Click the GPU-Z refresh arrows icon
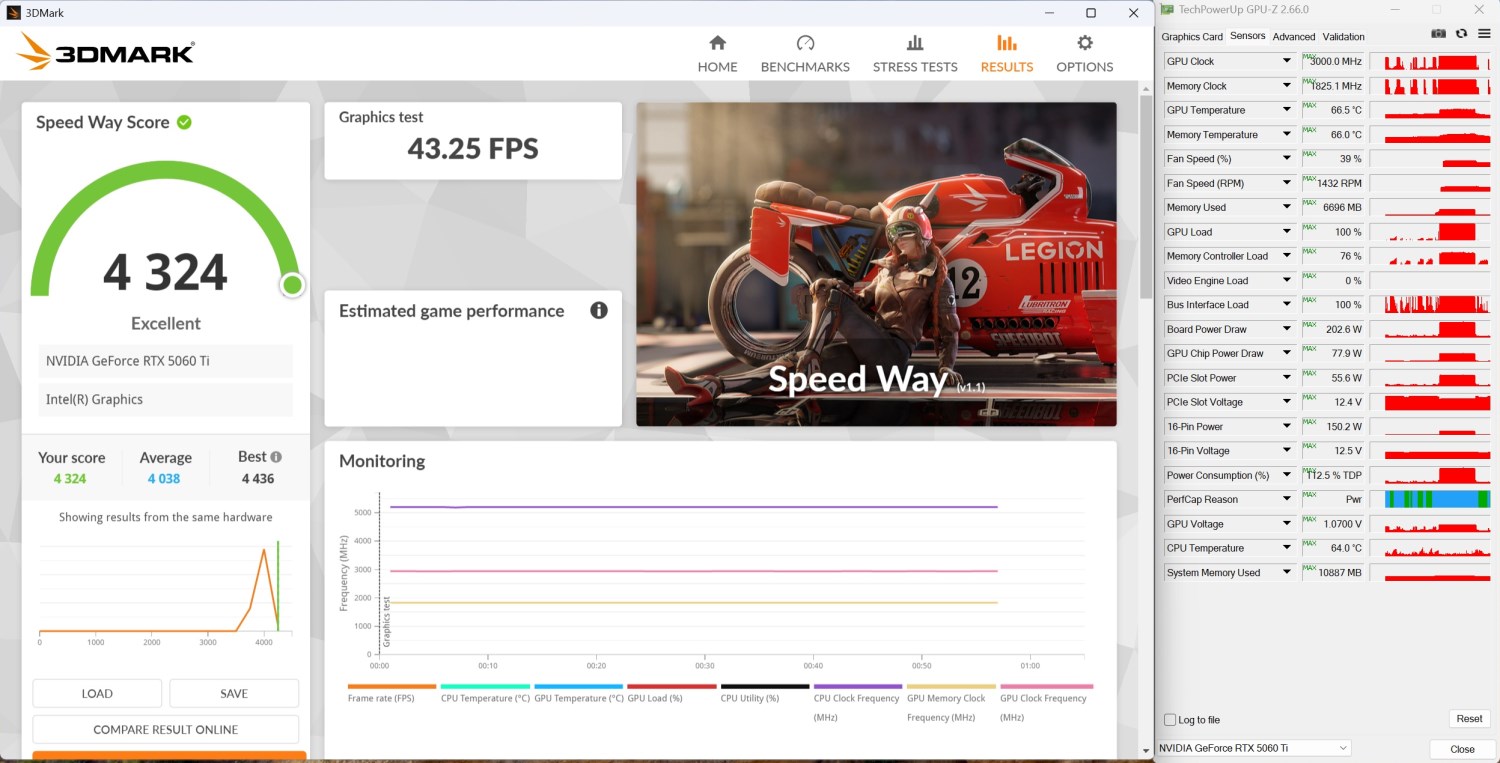1500x763 pixels. [x=1461, y=34]
